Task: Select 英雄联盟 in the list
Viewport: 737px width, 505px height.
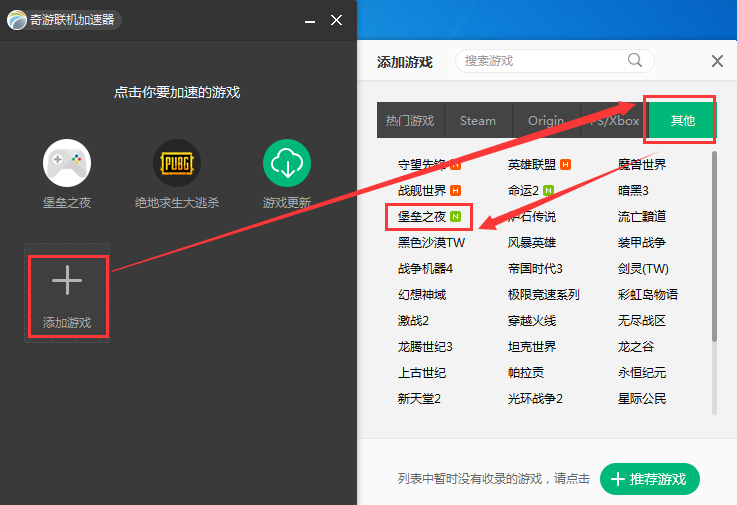Action: coord(532,165)
